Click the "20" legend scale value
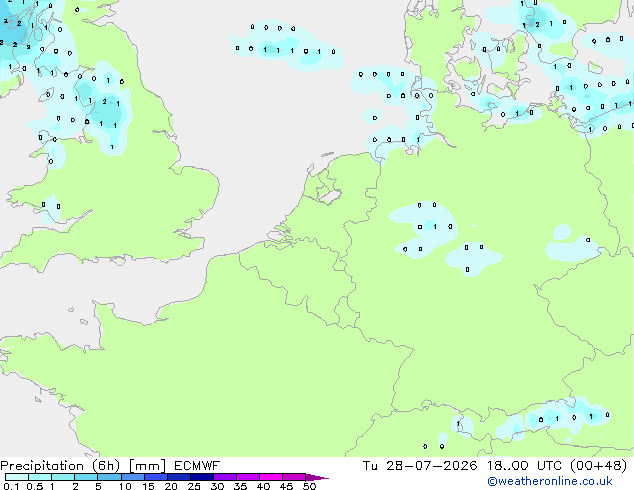This screenshot has width=634, height=490. [x=171, y=486]
